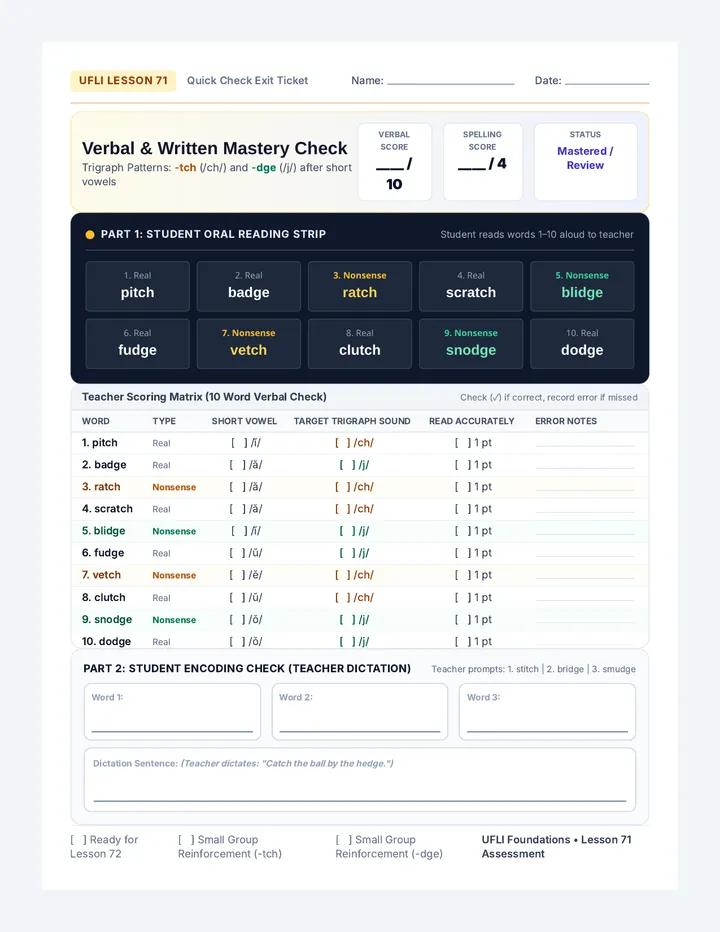The height and width of the screenshot is (932, 720).
Task: Click 'Nonsense' type label for vetch row
Action: click(174, 575)
